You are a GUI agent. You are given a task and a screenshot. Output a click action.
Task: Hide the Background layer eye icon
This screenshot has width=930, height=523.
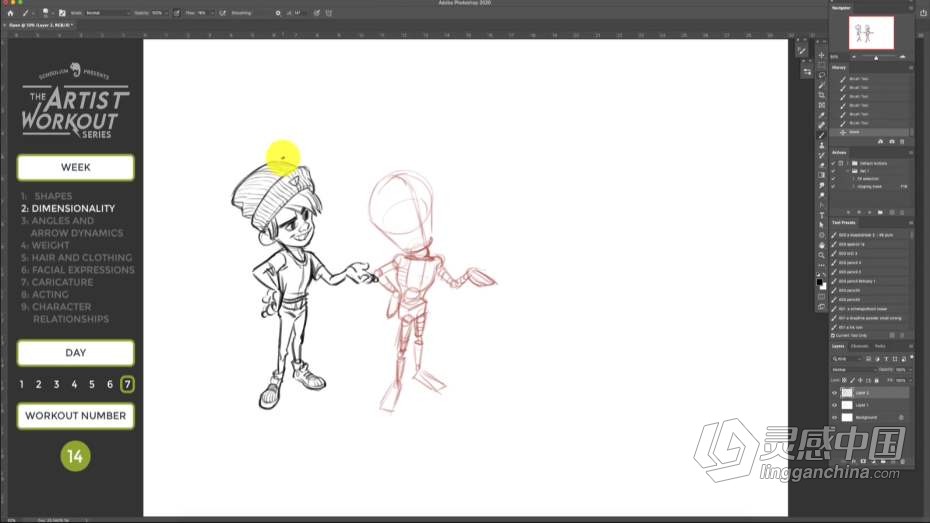[835, 417]
